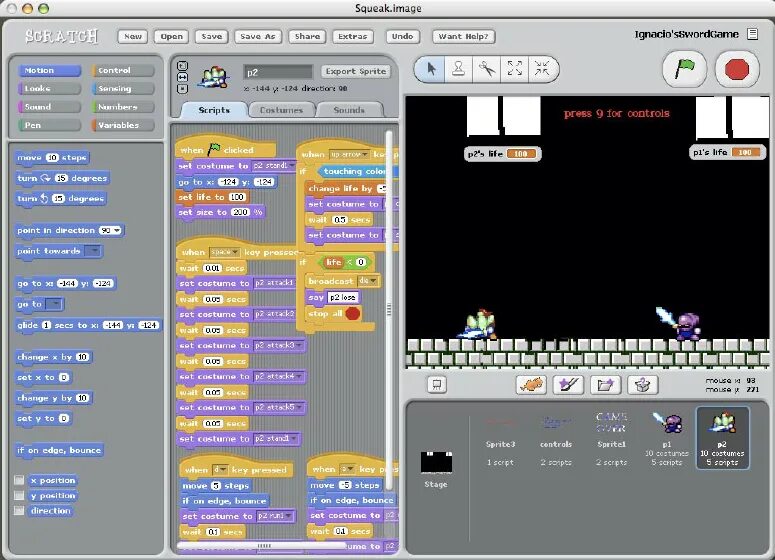Image resolution: width=775 pixels, height=560 pixels.
Task: Click the set life to 100 value field
Action: tap(237, 197)
